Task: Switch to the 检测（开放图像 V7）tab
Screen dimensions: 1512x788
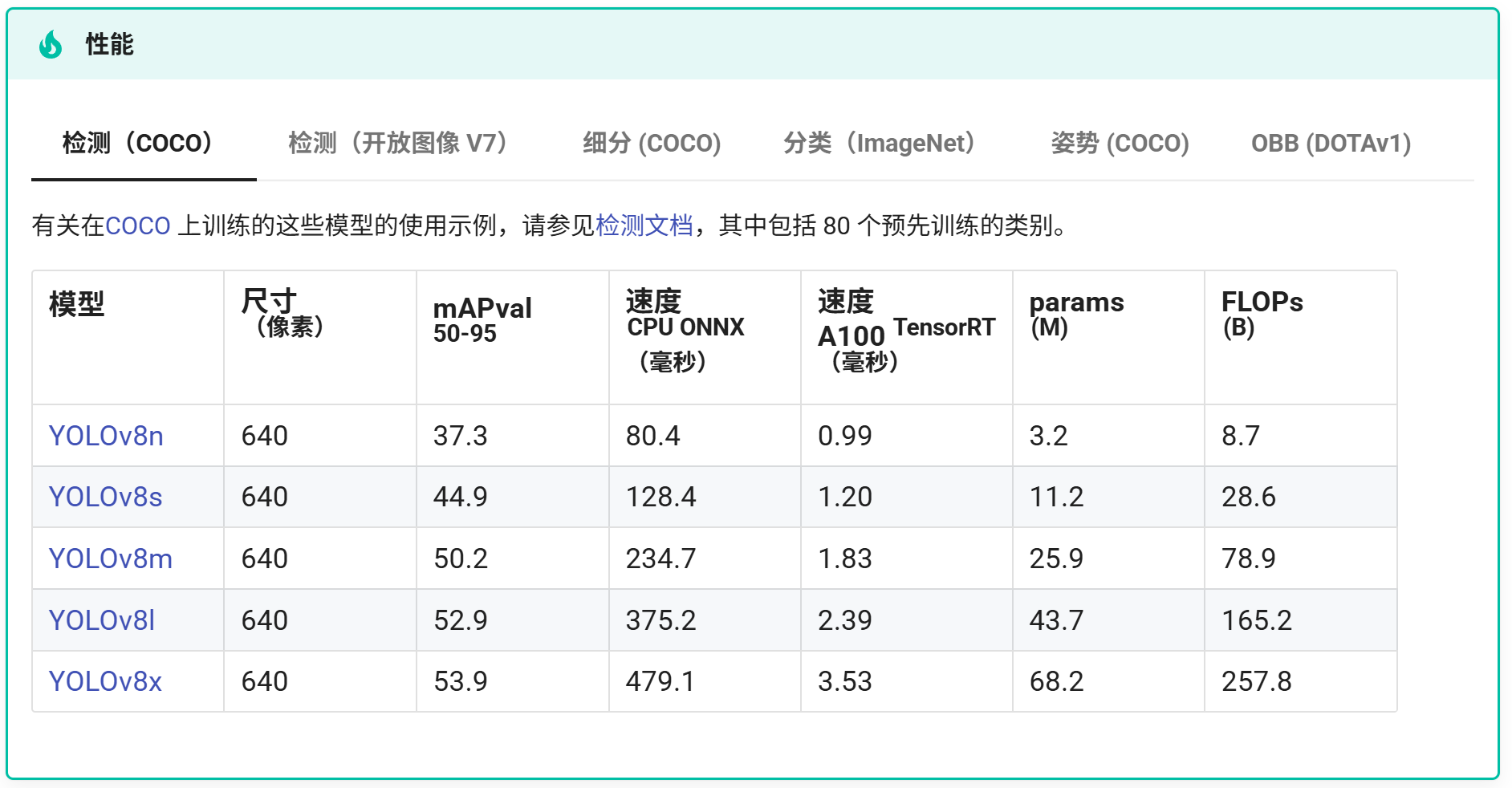Action: (396, 144)
